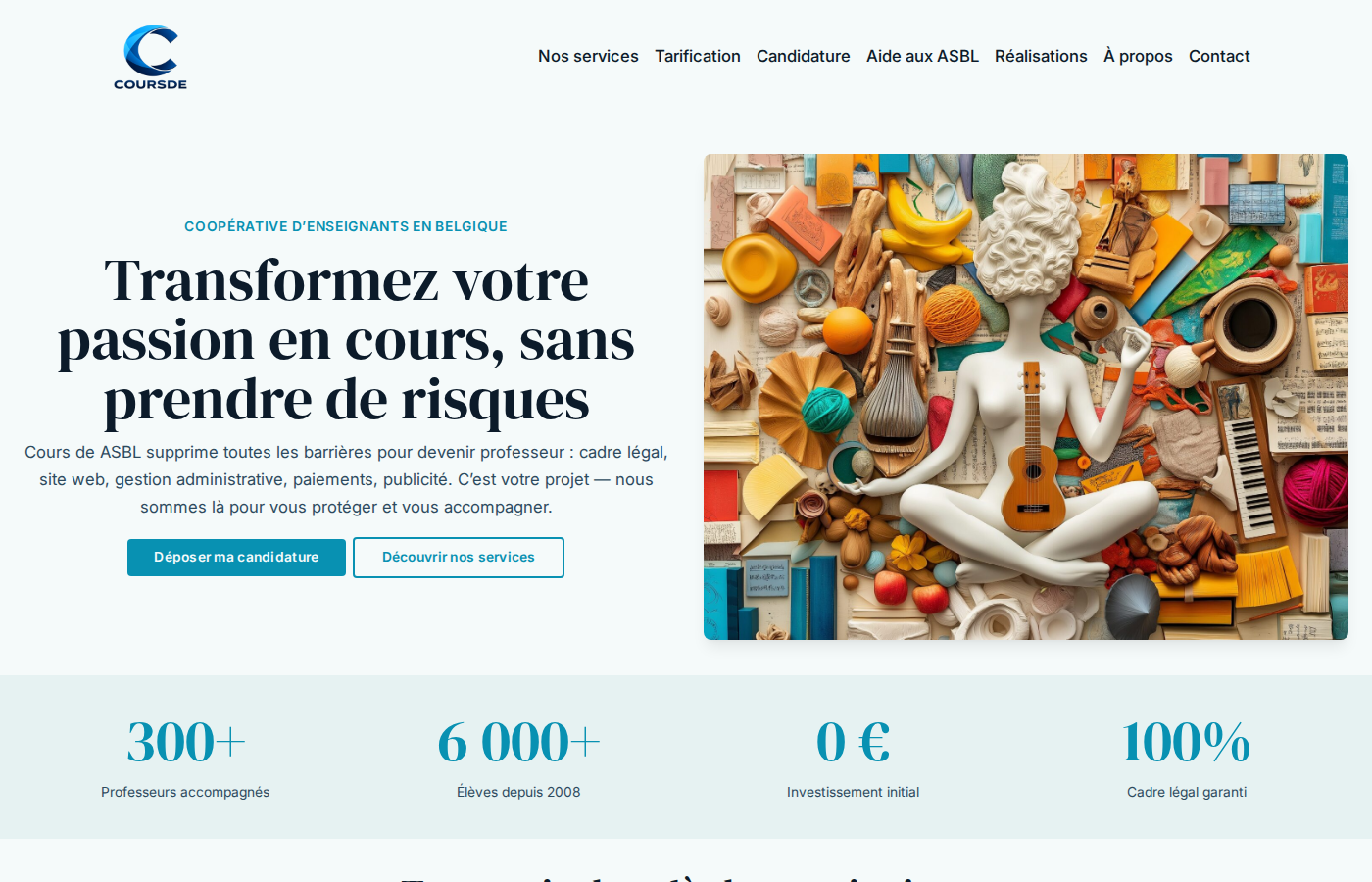Click the main hero headline text
The image size is (1372, 882).
pyautogui.click(x=346, y=339)
